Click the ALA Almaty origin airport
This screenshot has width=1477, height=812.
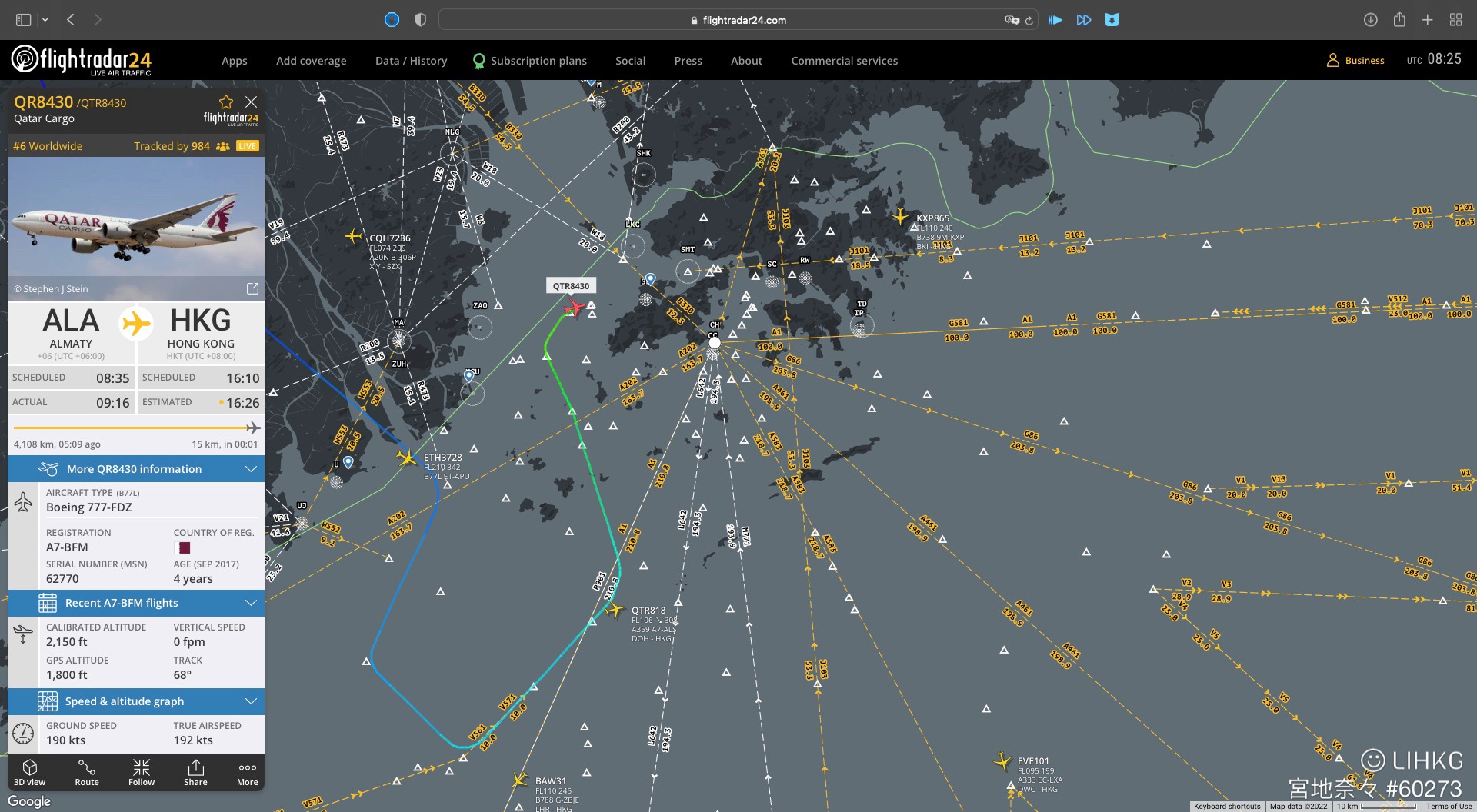(71, 332)
